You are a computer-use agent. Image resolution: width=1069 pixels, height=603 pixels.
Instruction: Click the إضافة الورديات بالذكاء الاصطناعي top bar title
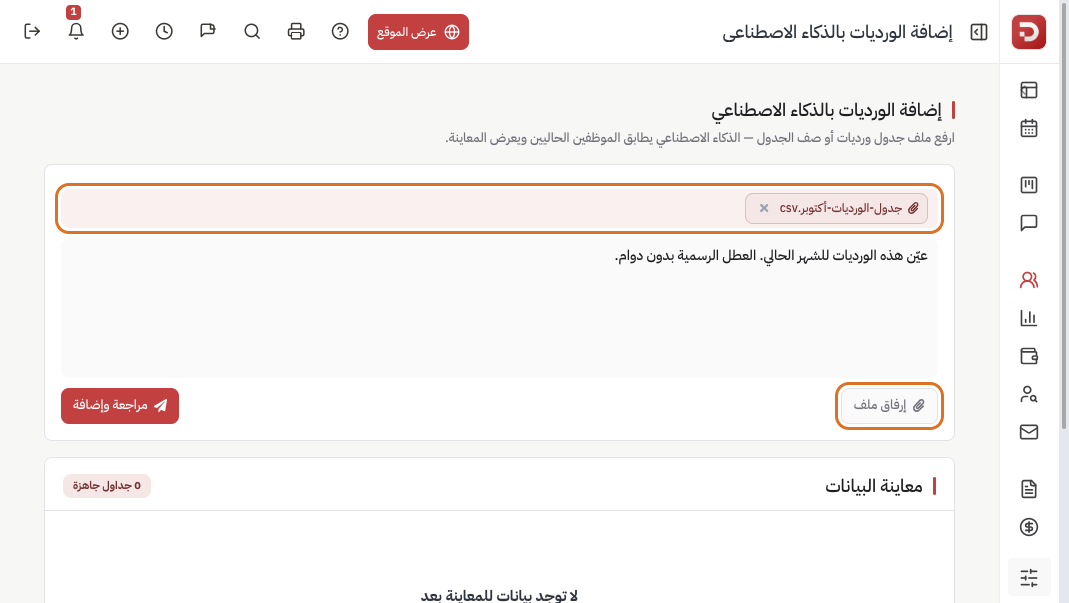(837, 32)
